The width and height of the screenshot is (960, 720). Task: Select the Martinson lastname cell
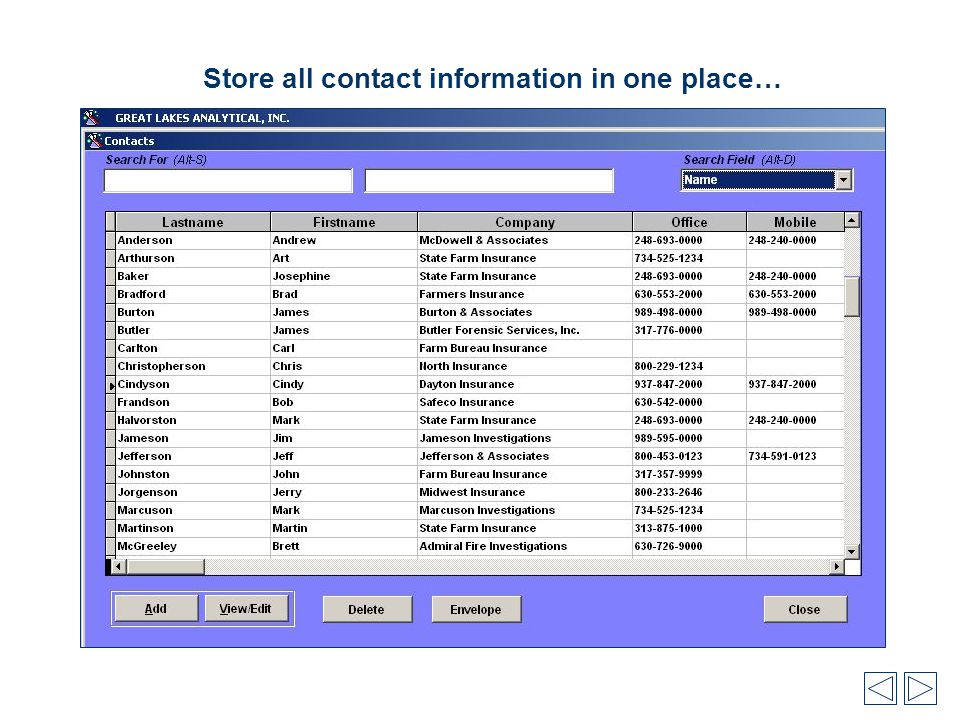193,528
